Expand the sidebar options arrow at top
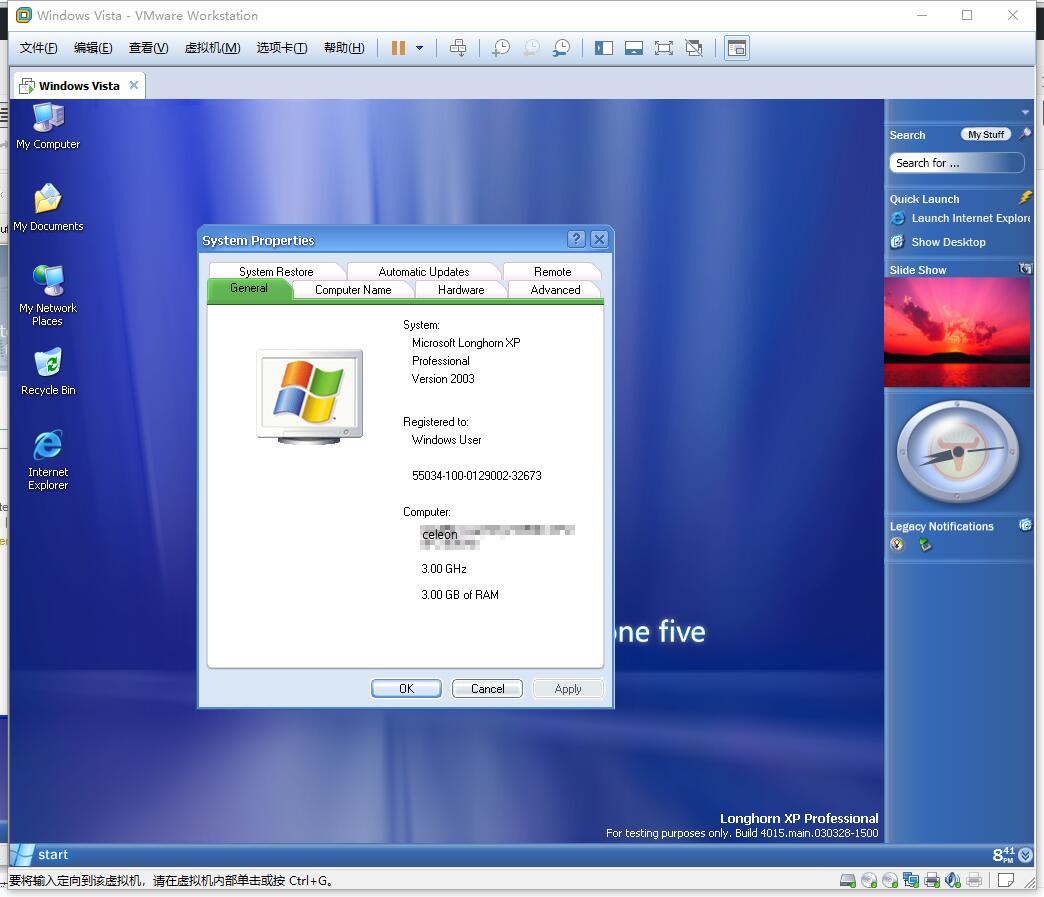This screenshot has width=1044, height=897. 1025,112
